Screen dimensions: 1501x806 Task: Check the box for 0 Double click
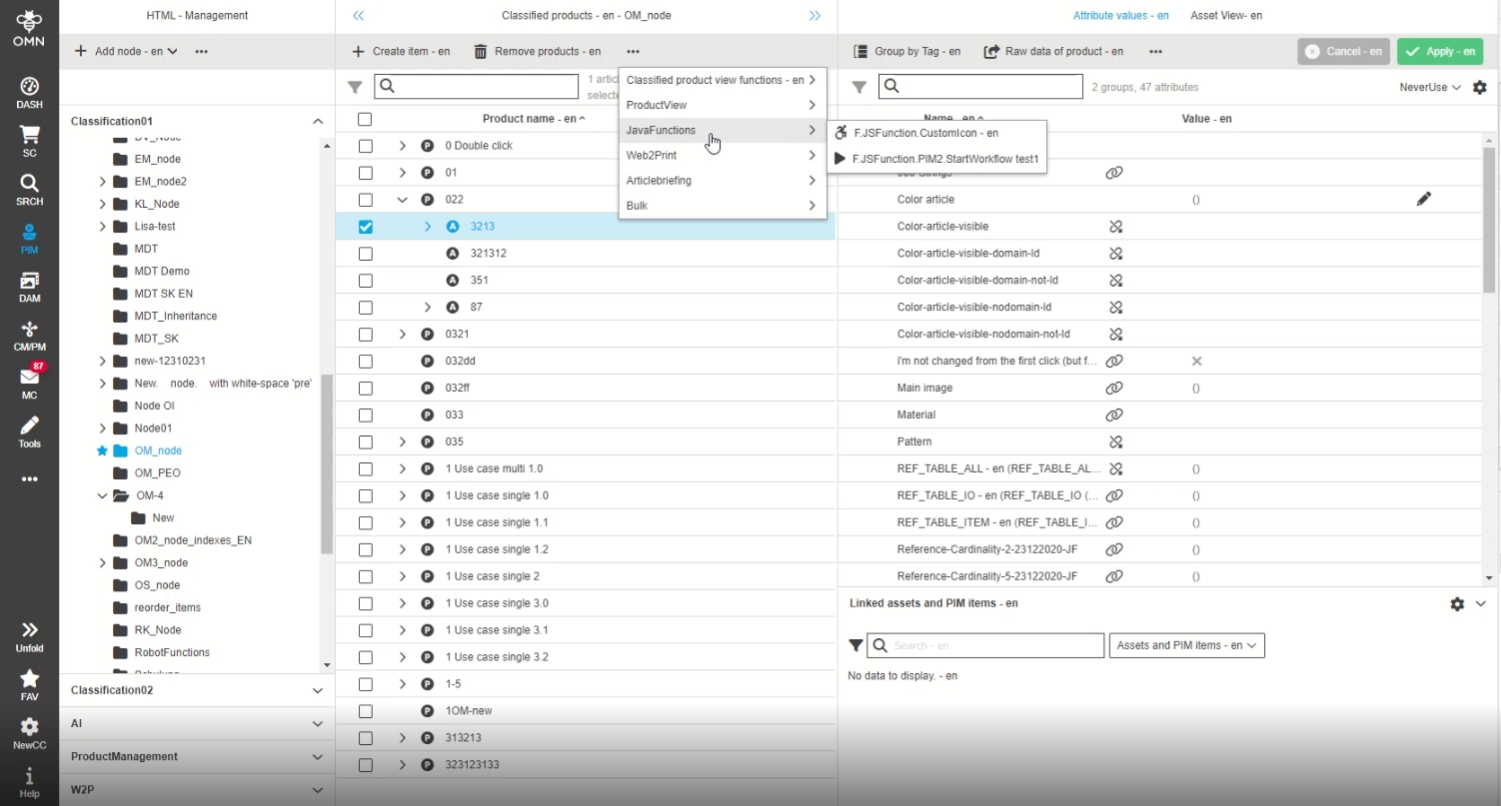[x=365, y=146]
